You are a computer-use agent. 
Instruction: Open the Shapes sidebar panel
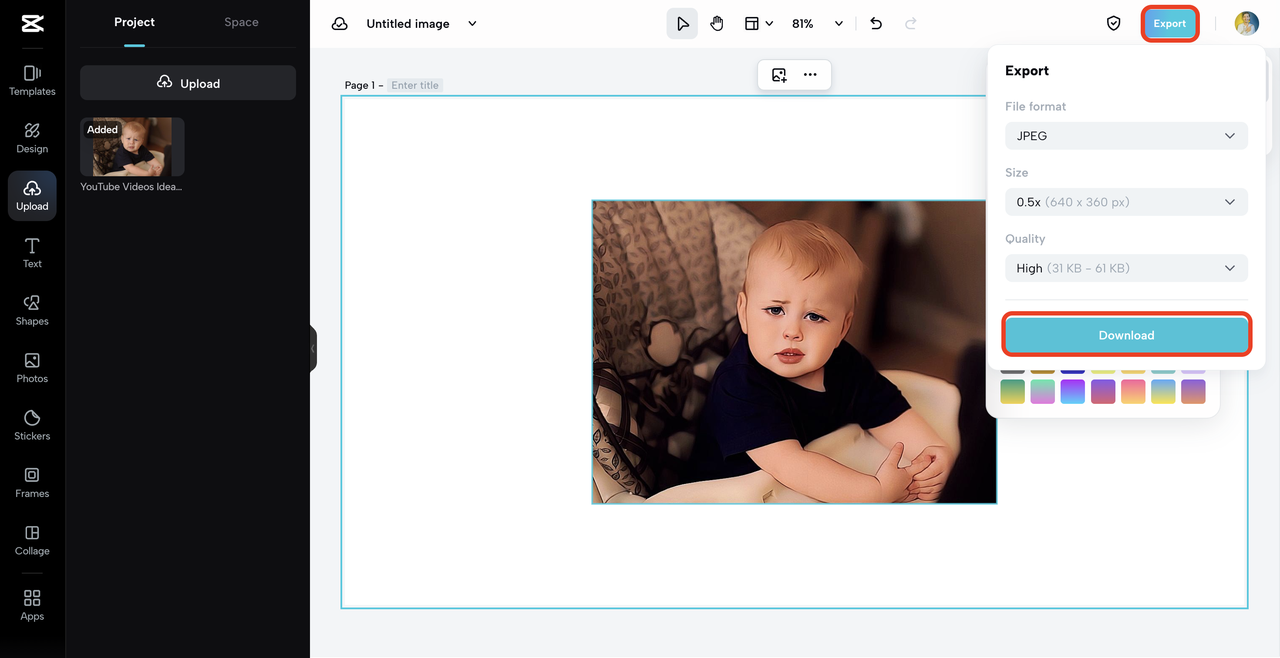point(32,311)
